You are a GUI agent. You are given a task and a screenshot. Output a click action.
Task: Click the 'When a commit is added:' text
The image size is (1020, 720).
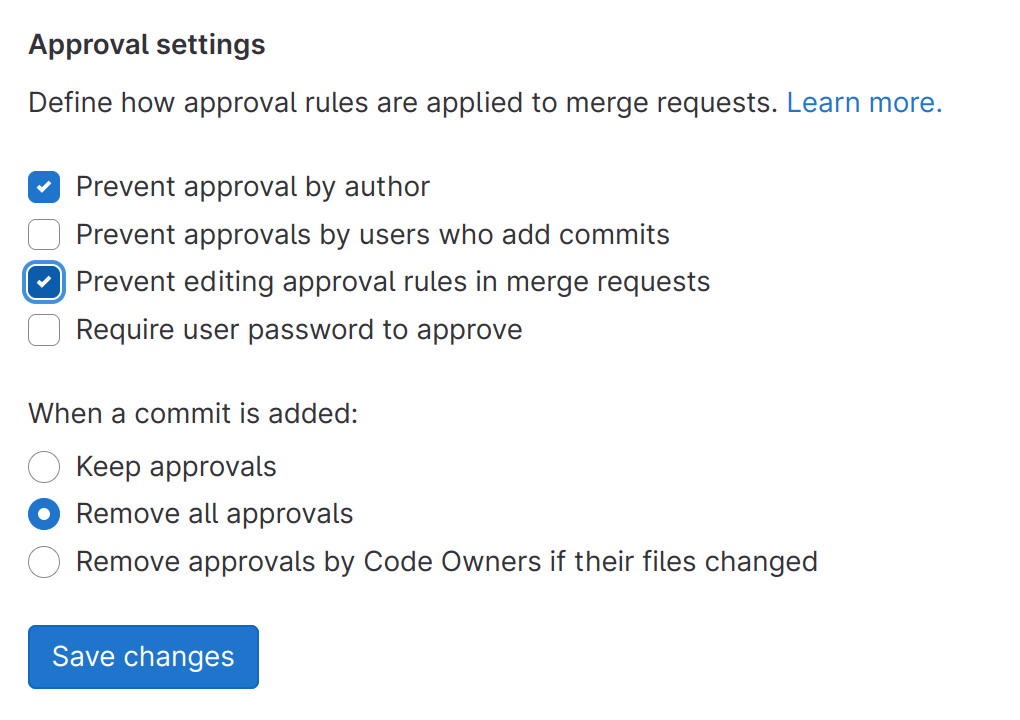point(193,413)
